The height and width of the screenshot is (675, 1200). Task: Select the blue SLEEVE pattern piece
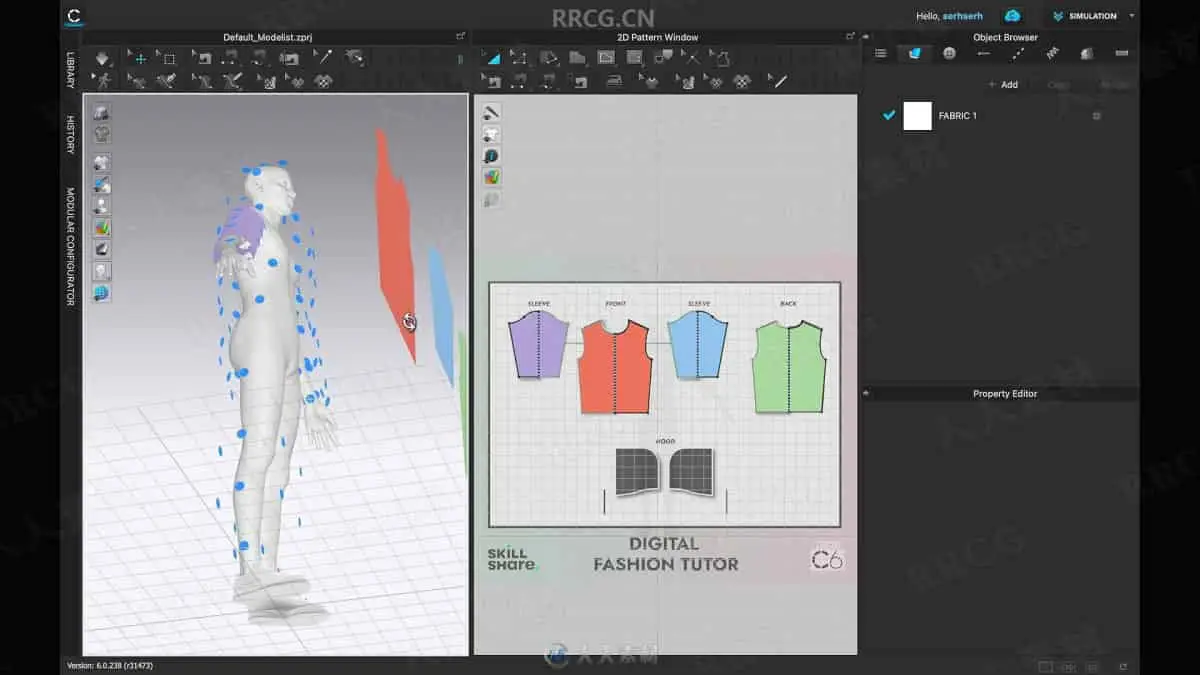click(696, 345)
